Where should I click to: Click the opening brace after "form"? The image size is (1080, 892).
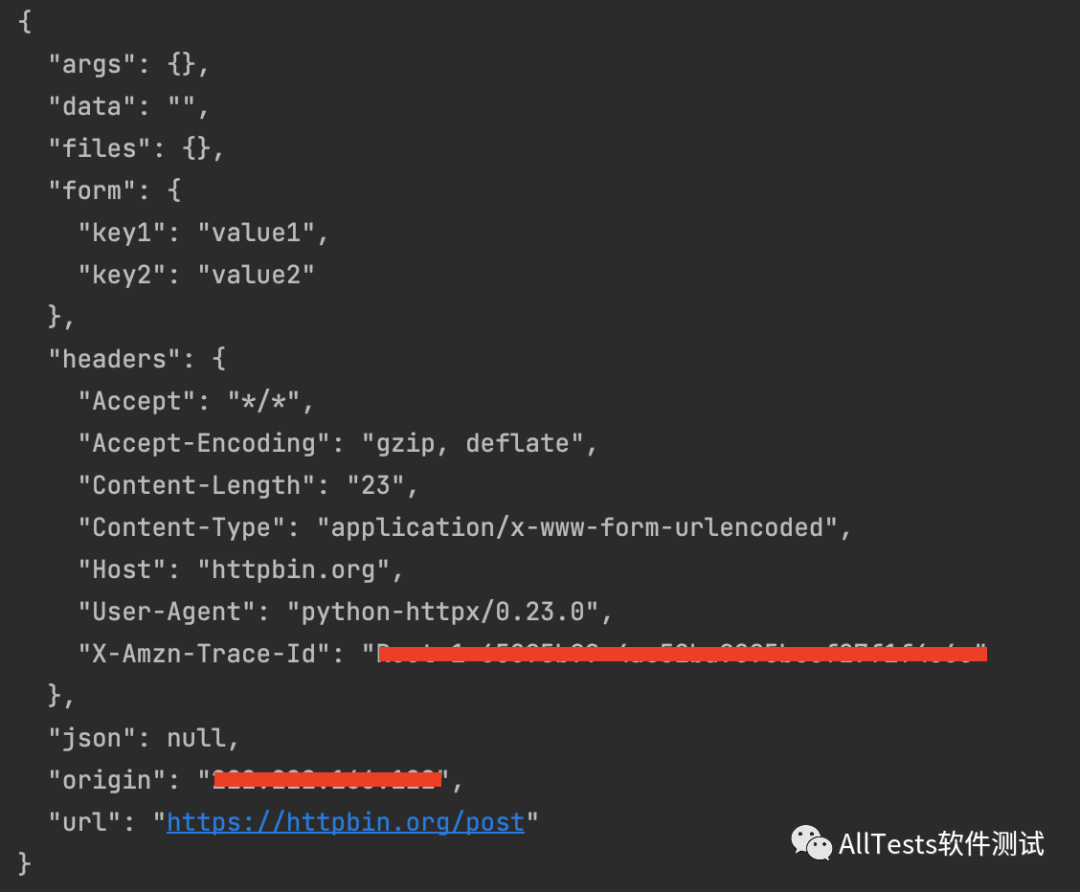pyautogui.click(x=174, y=190)
